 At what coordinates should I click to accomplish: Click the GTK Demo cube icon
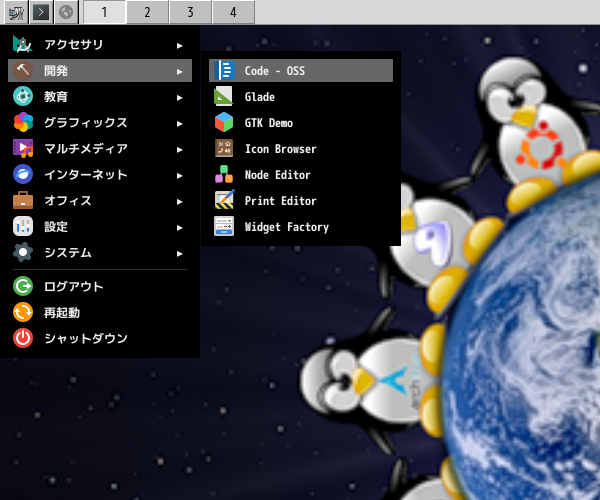tap(224, 122)
